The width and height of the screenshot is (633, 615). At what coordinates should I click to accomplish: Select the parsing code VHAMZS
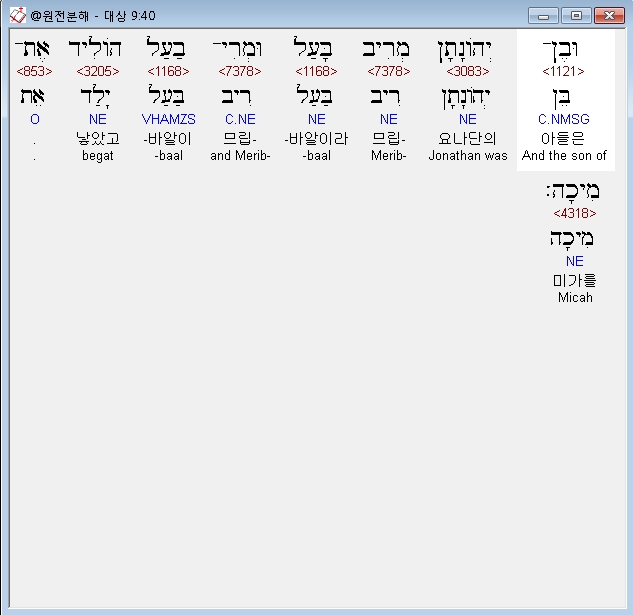point(168,119)
